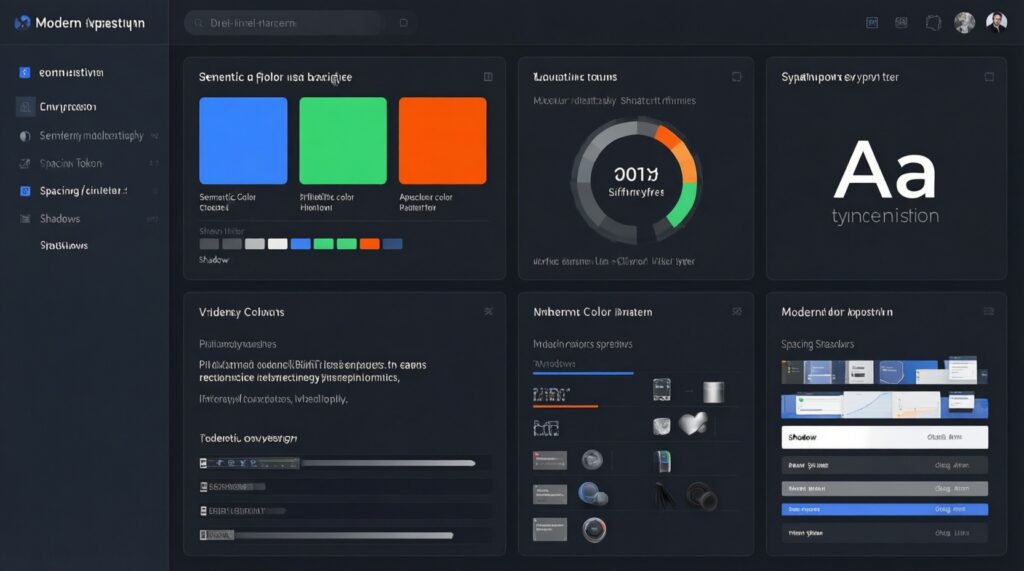This screenshot has width=1024, height=571.
Task: Click the gray sphere icon
Action: tap(592, 460)
